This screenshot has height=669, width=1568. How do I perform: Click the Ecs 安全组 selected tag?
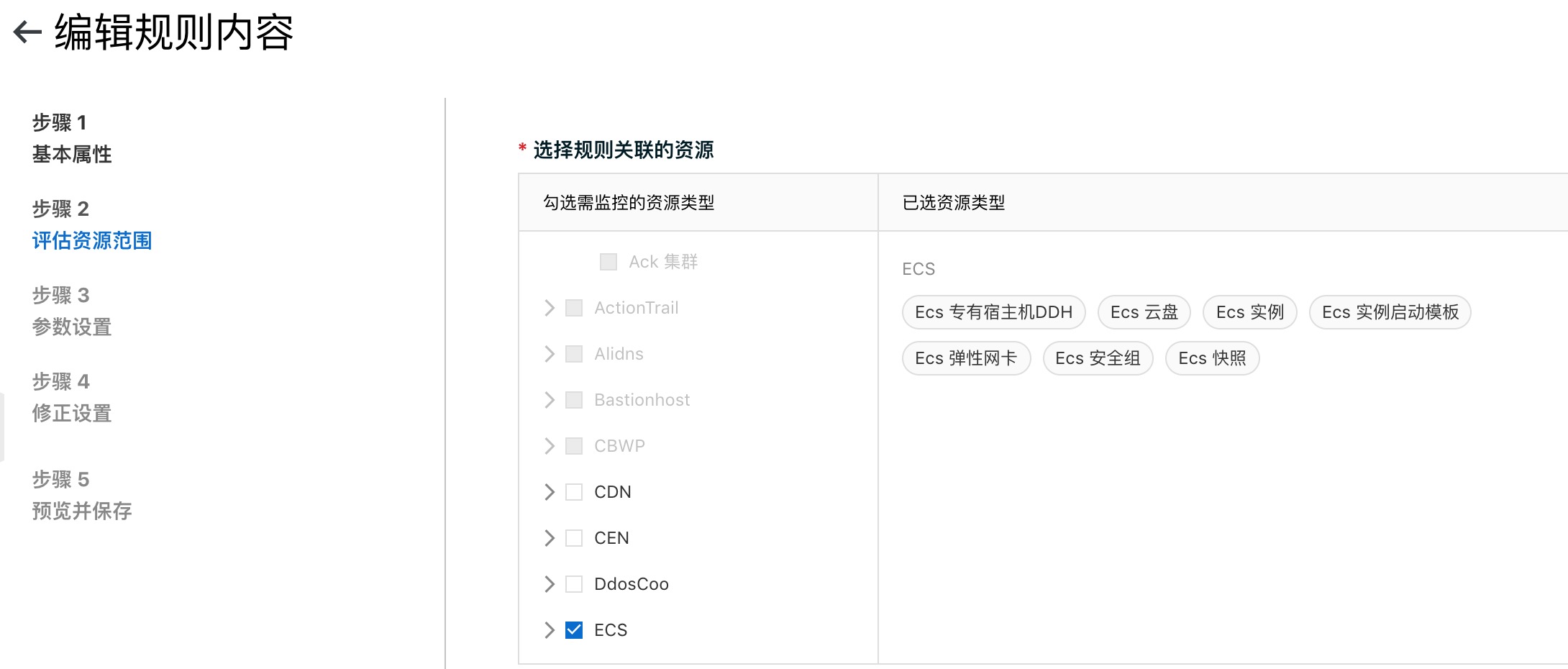click(x=1098, y=358)
